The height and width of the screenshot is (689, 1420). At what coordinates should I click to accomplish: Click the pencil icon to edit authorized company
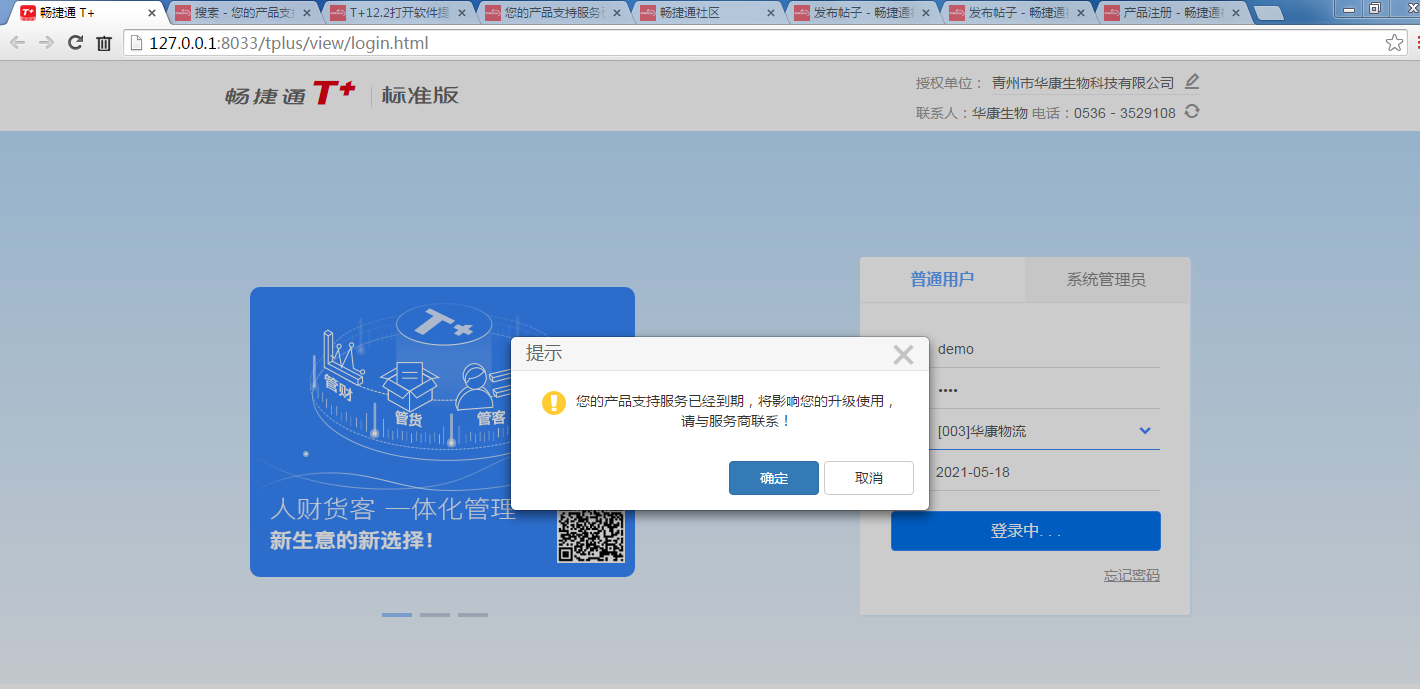[x=1191, y=82]
